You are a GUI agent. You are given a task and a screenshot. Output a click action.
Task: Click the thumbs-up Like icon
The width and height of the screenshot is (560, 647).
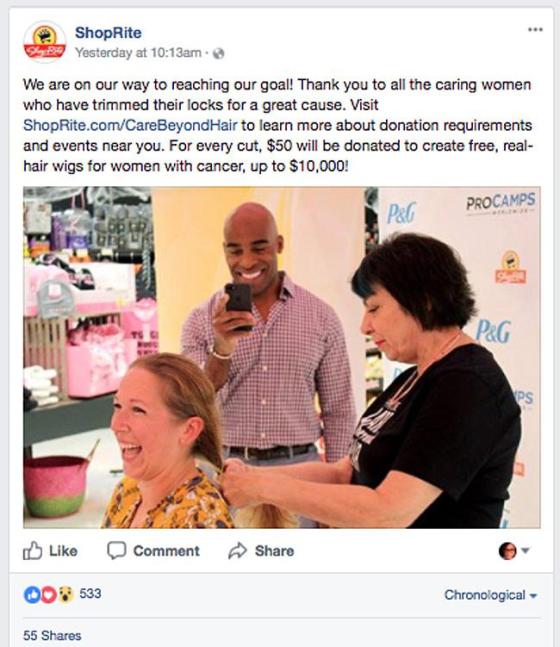[x=33, y=550]
